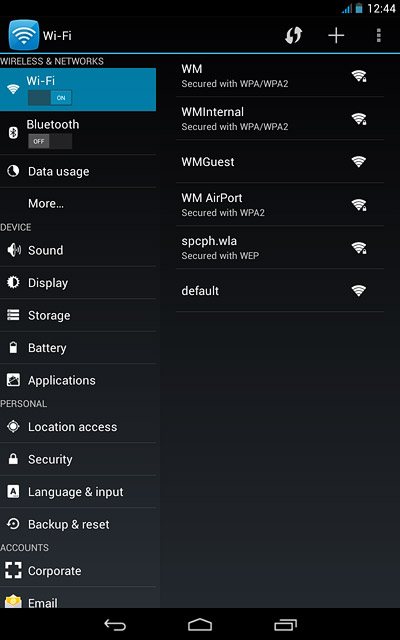Connect to the WMGuest network
The width and height of the screenshot is (400, 640).
click(x=280, y=162)
